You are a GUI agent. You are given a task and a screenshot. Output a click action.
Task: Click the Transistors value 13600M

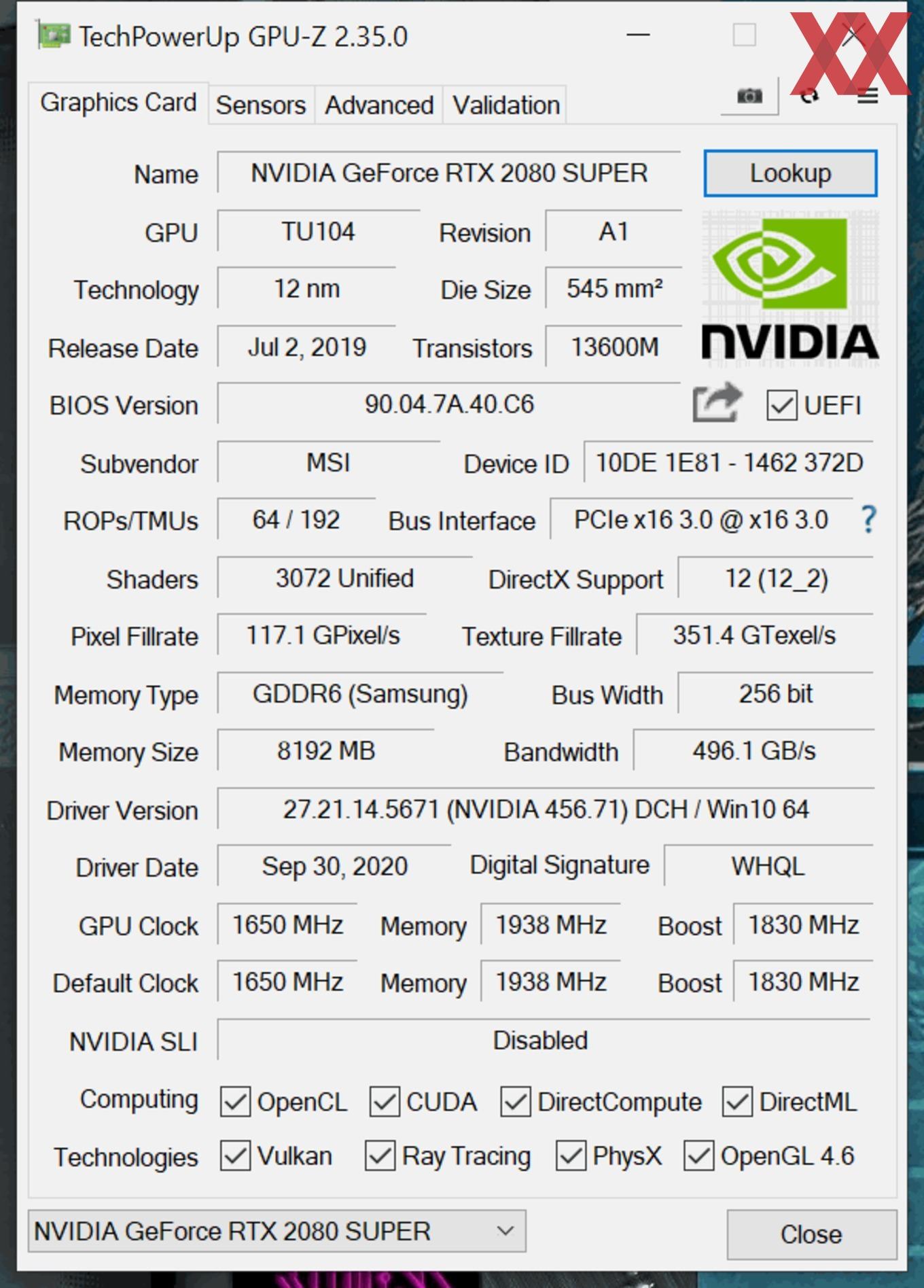[x=614, y=347]
